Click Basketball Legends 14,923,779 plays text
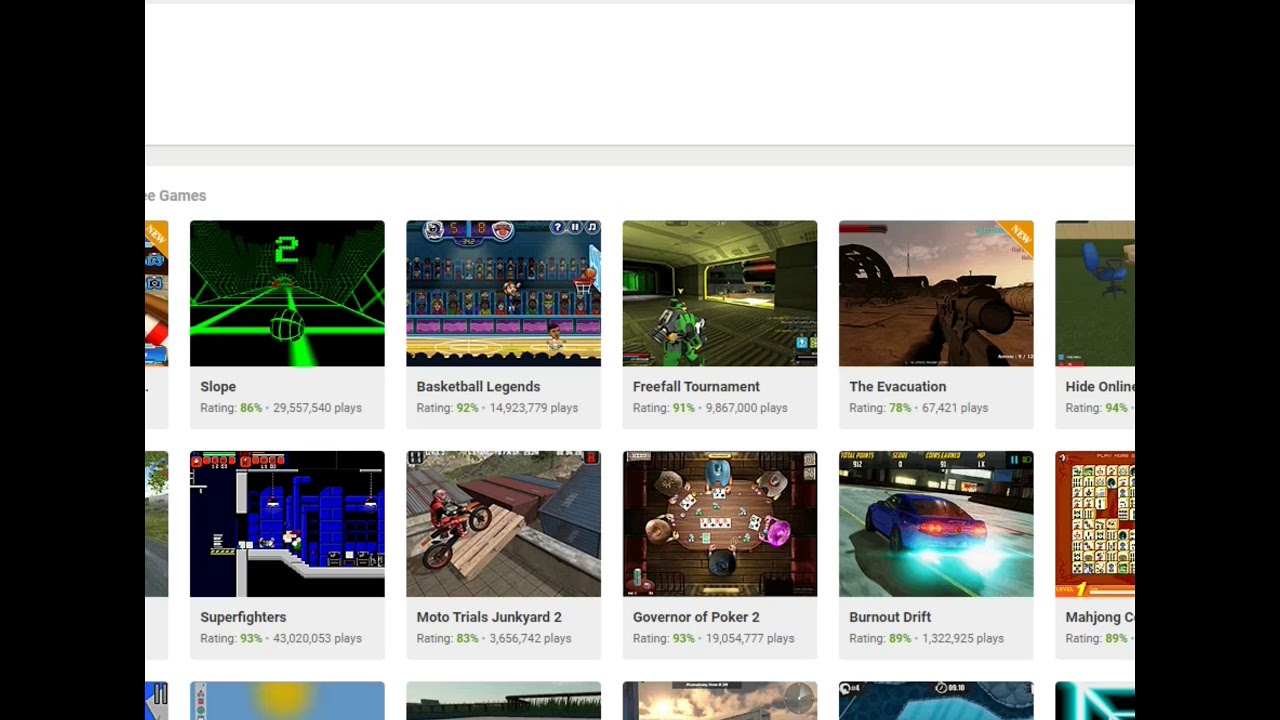The height and width of the screenshot is (720, 1280). click(533, 408)
